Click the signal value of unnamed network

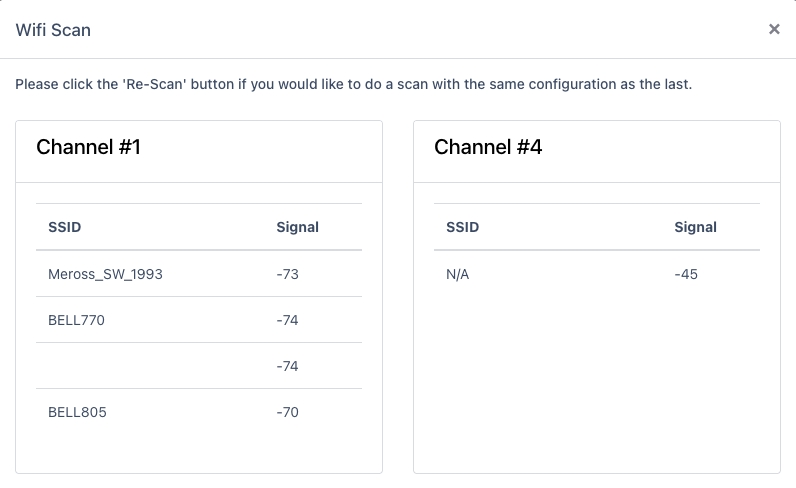(287, 366)
